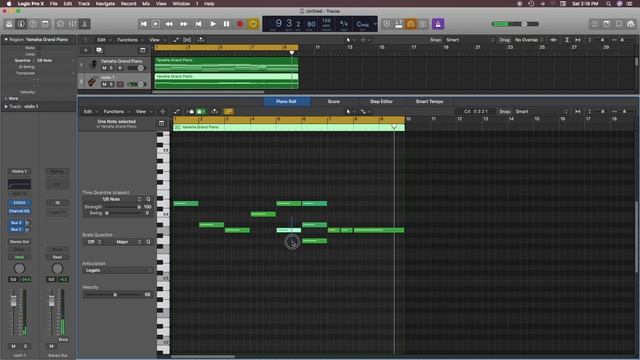This screenshot has height=360, width=640.
Task: Open the Articulation Legato dropdown
Action: (x=118, y=271)
